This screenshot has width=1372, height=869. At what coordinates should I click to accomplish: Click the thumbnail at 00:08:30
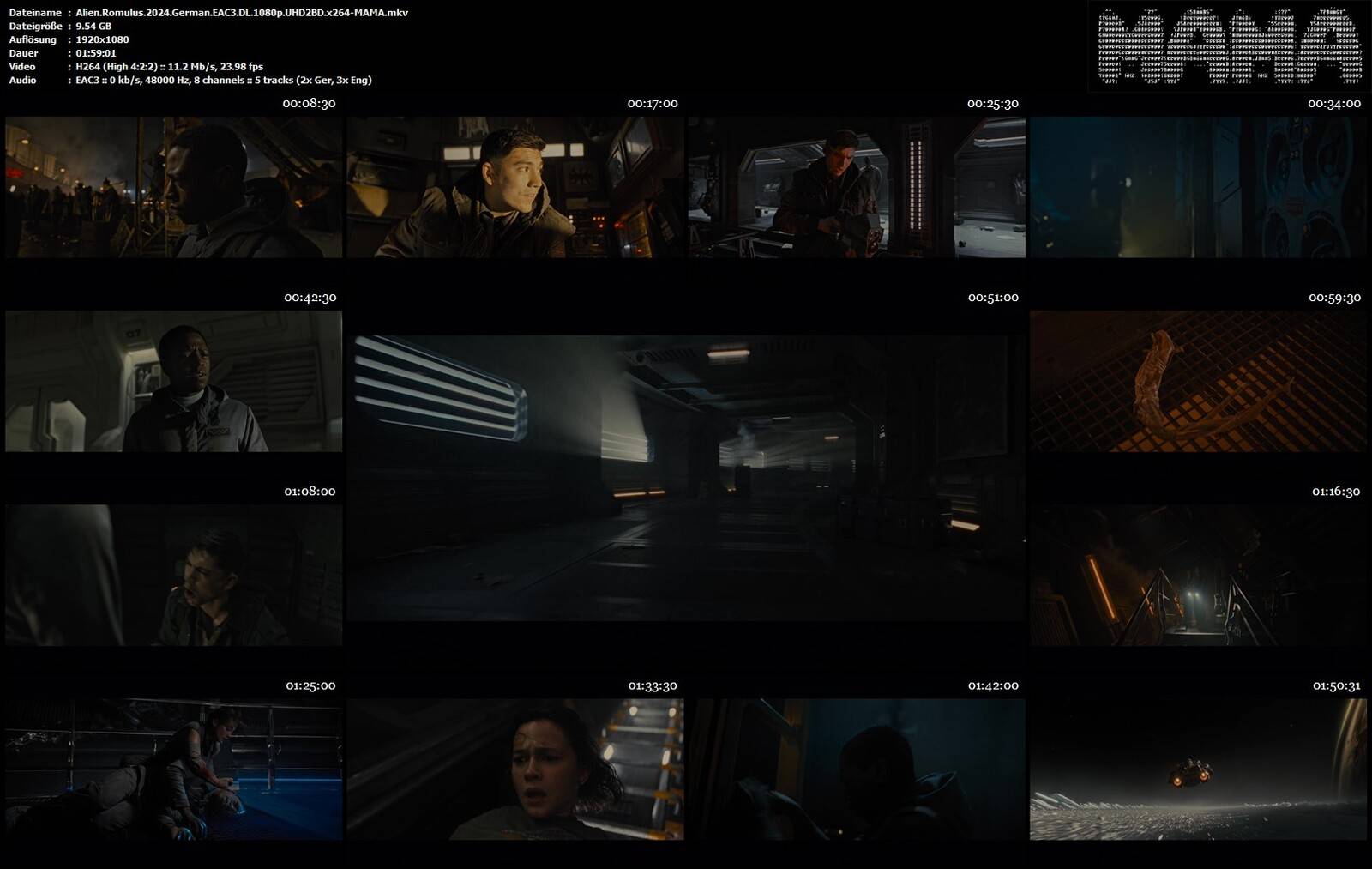[174, 187]
